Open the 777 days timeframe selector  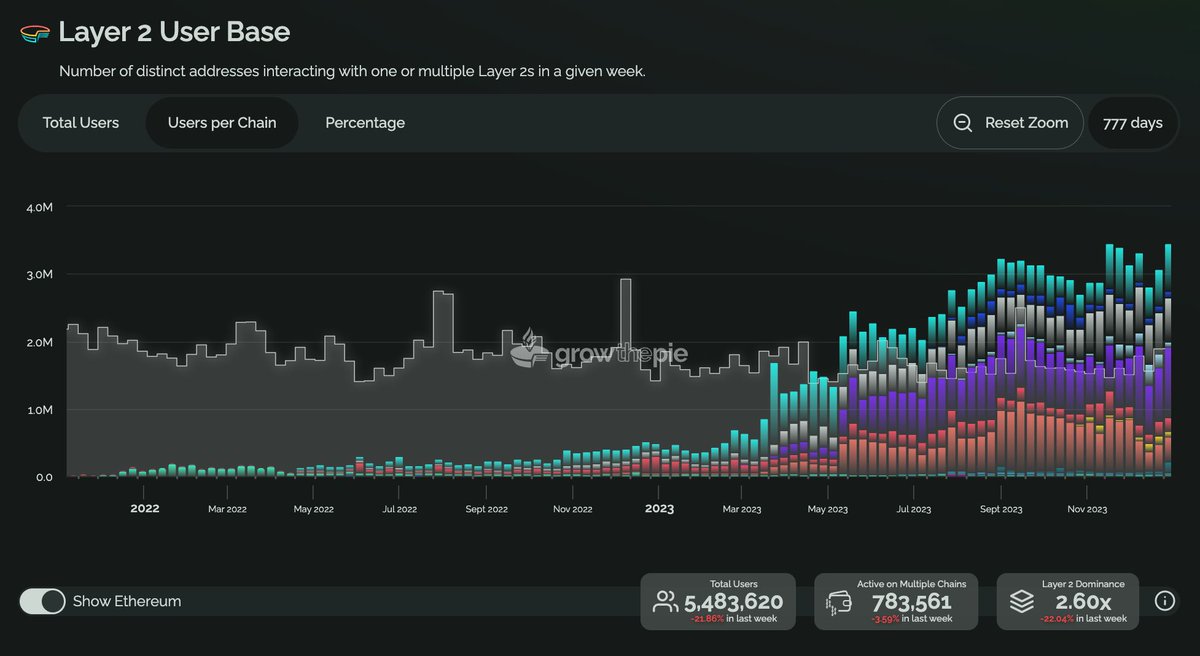1133,122
